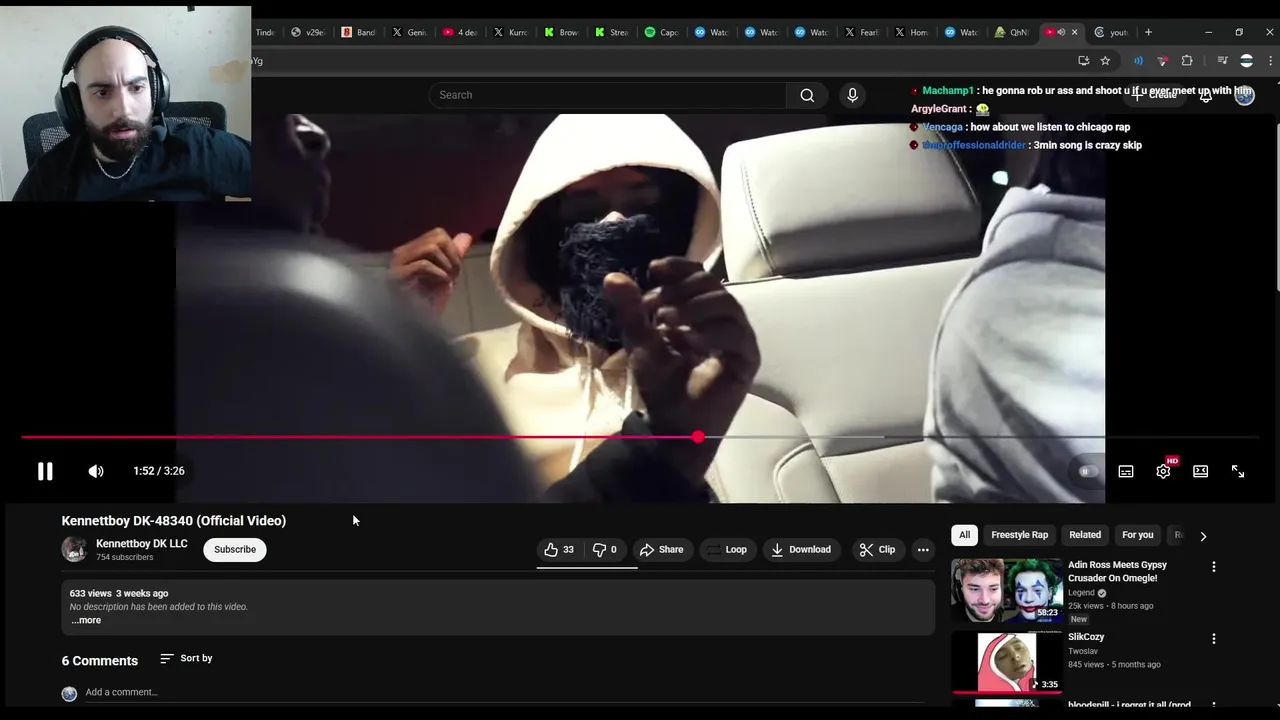1280x720 pixels.
Task: Install app using the address bar icon
Action: pos(1083,61)
